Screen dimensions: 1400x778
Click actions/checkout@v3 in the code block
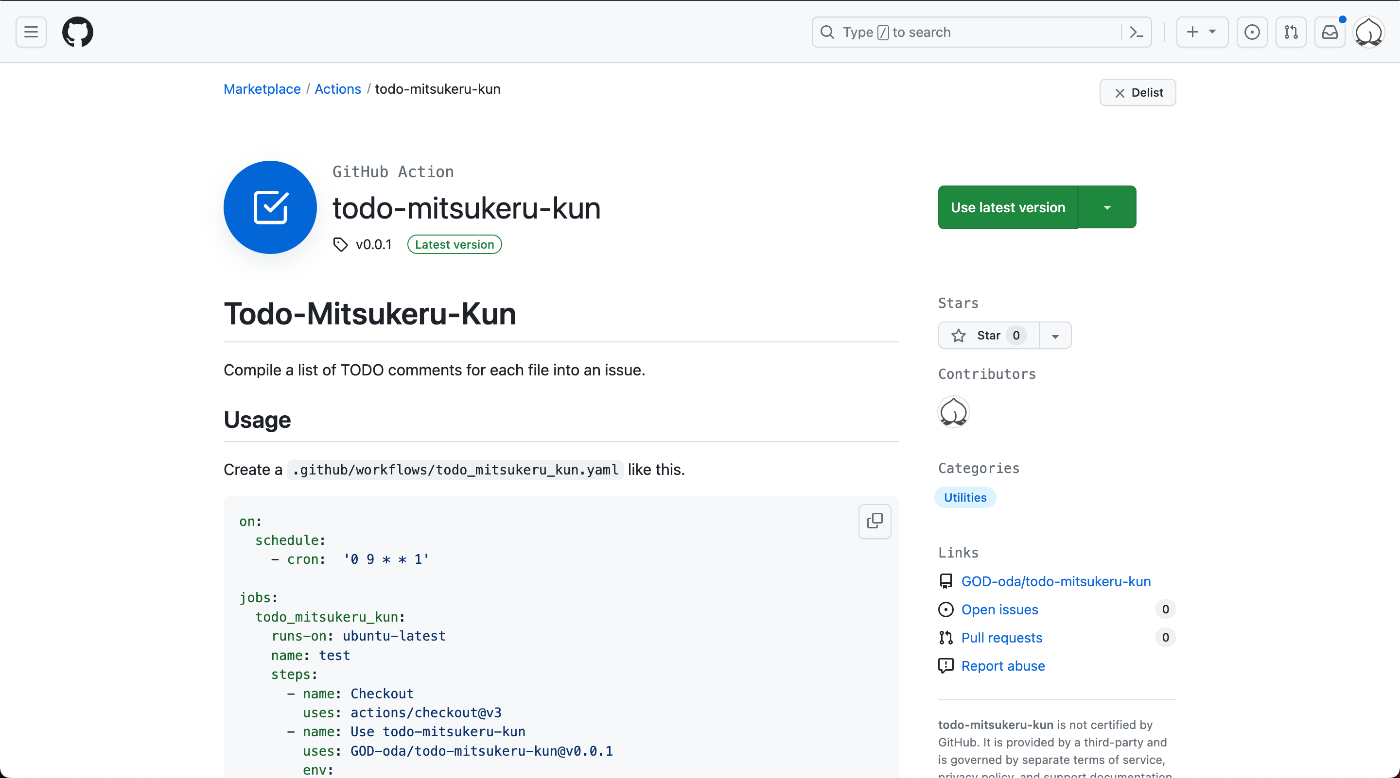426,713
